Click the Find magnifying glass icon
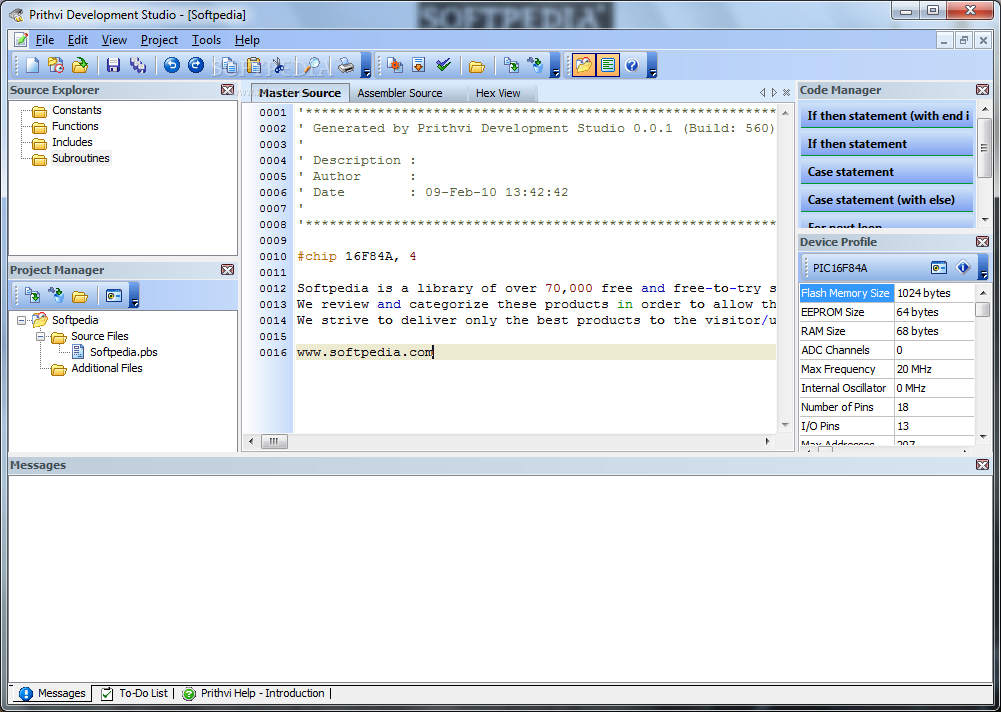 coord(312,65)
